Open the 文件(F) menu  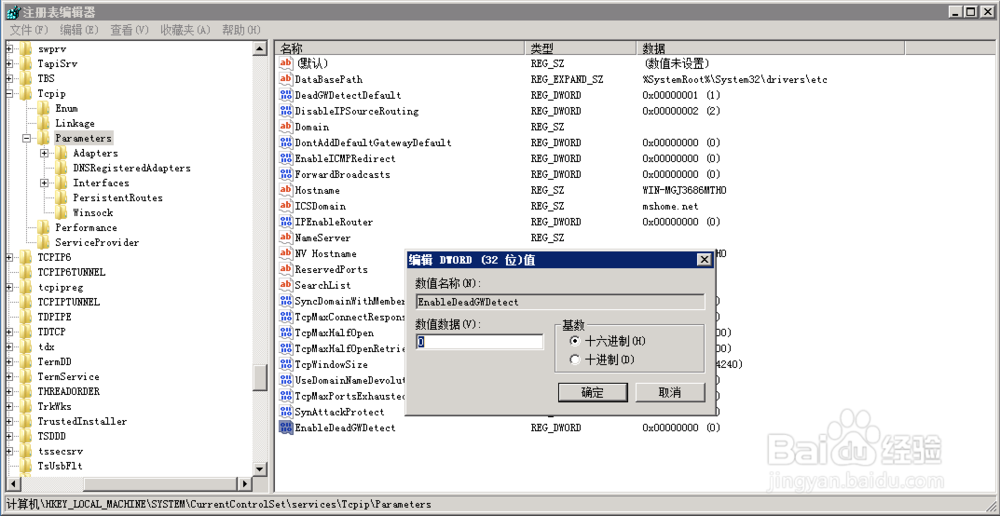tap(29, 29)
